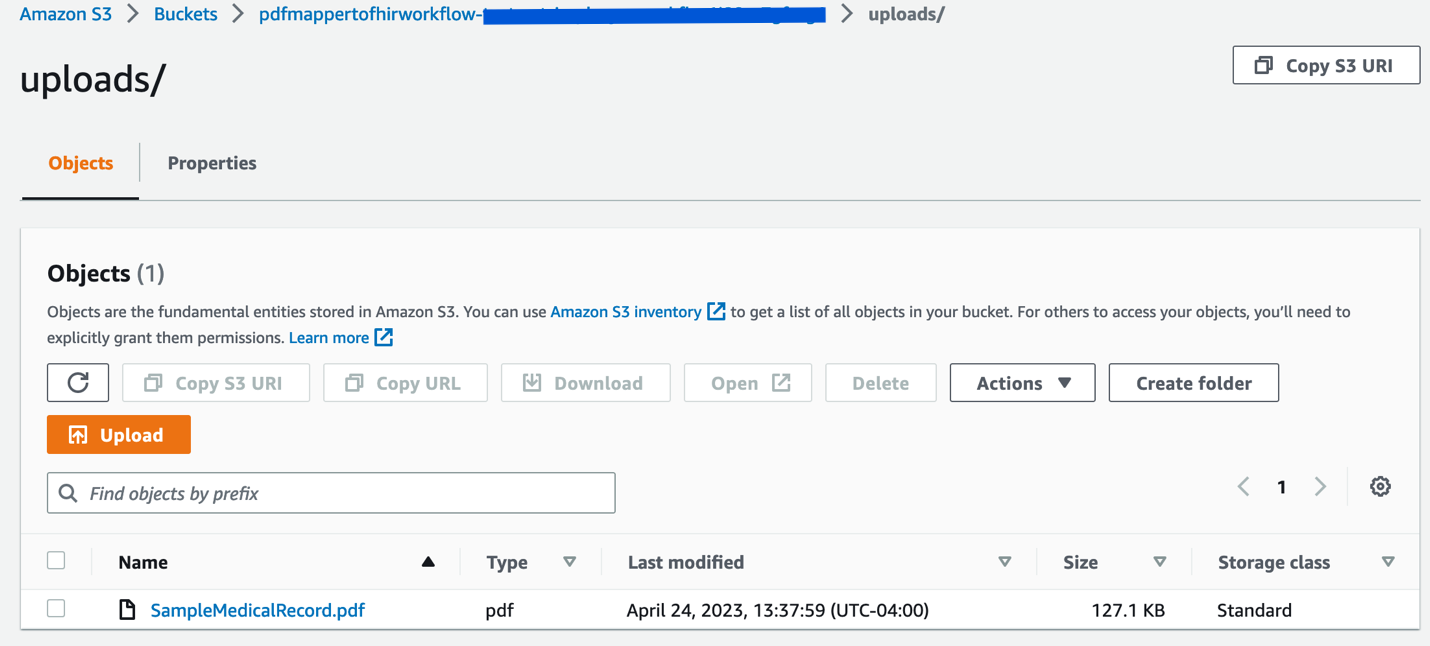This screenshot has width=1430, height=646.
Task: Open the Actions dropdown menu
Action: [x=1022, y=383]
